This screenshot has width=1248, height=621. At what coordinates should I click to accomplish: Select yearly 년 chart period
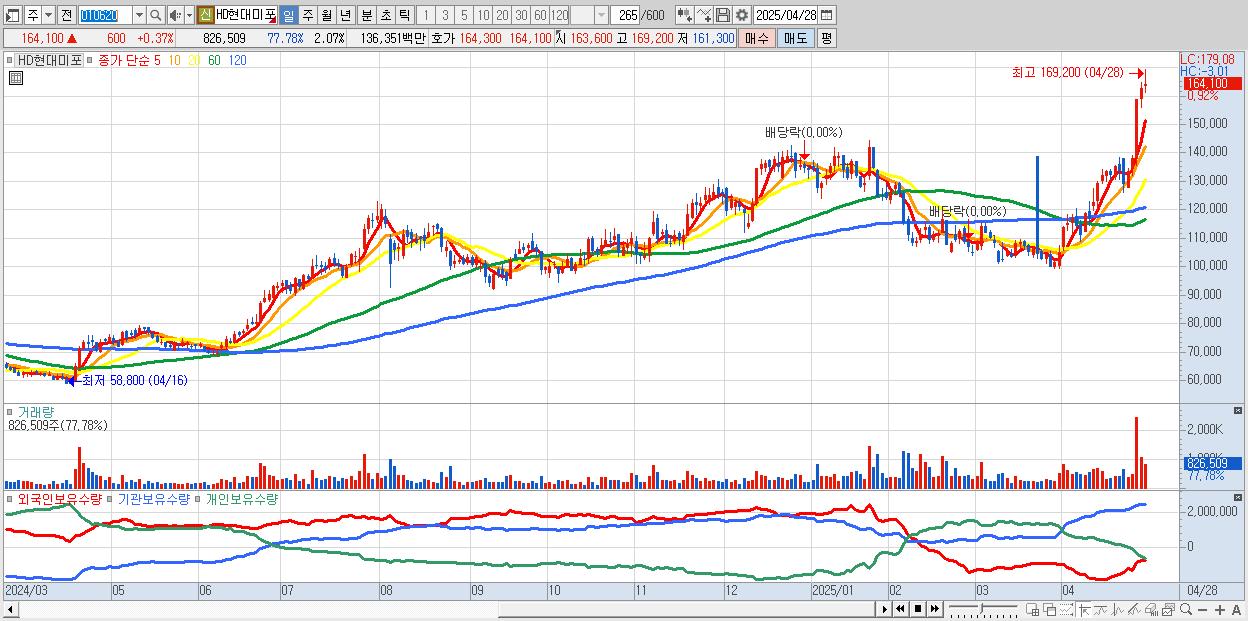click(x=345, y=15)
